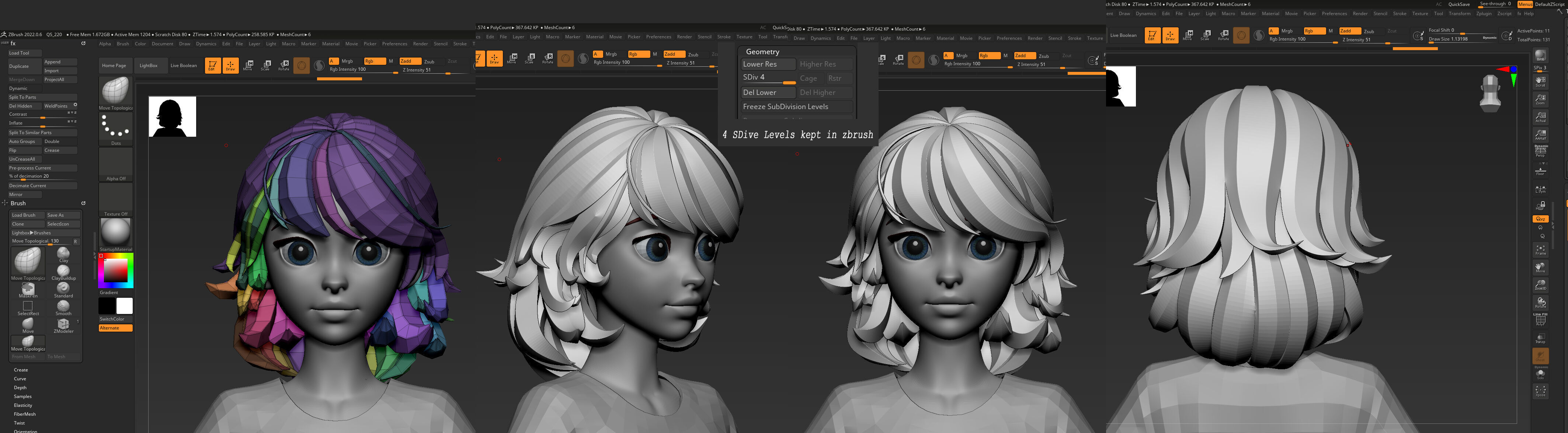Click the fx refresh arrow icon at panel top
The height and width of the screenshot is (433, 1568).
pyautogui.click(x=83, y=43)
